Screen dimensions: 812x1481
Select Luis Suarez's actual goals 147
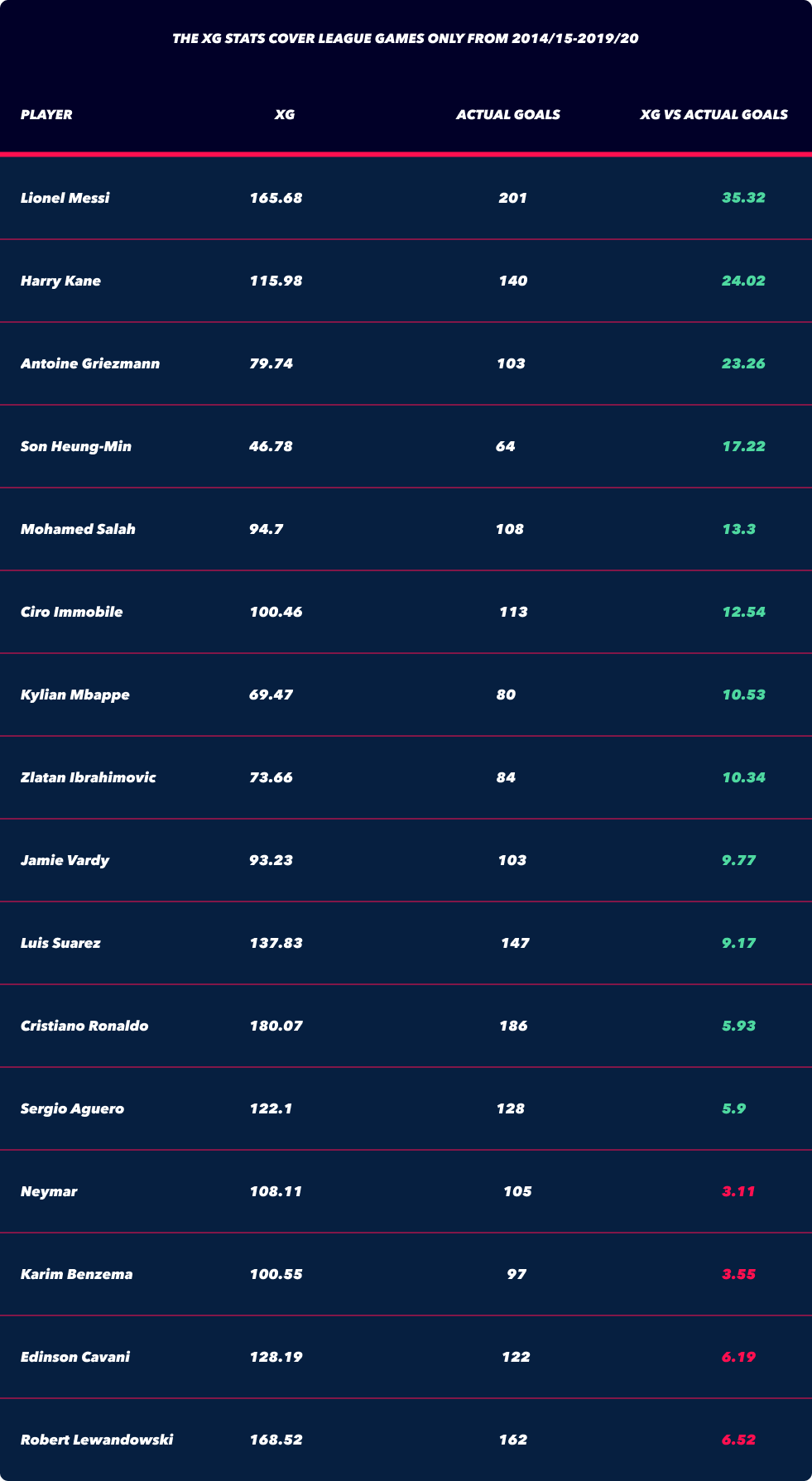[x=515, y=943]
